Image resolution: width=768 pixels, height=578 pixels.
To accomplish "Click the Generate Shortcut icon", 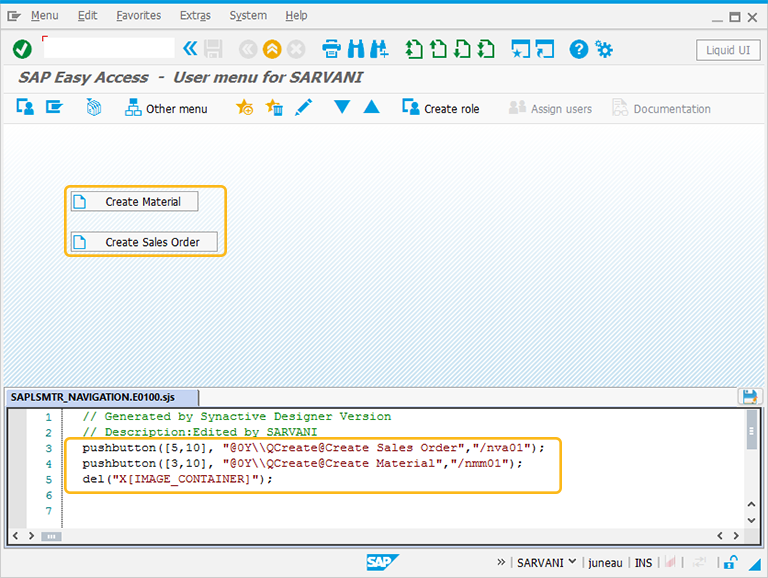I will pos(545,49).
